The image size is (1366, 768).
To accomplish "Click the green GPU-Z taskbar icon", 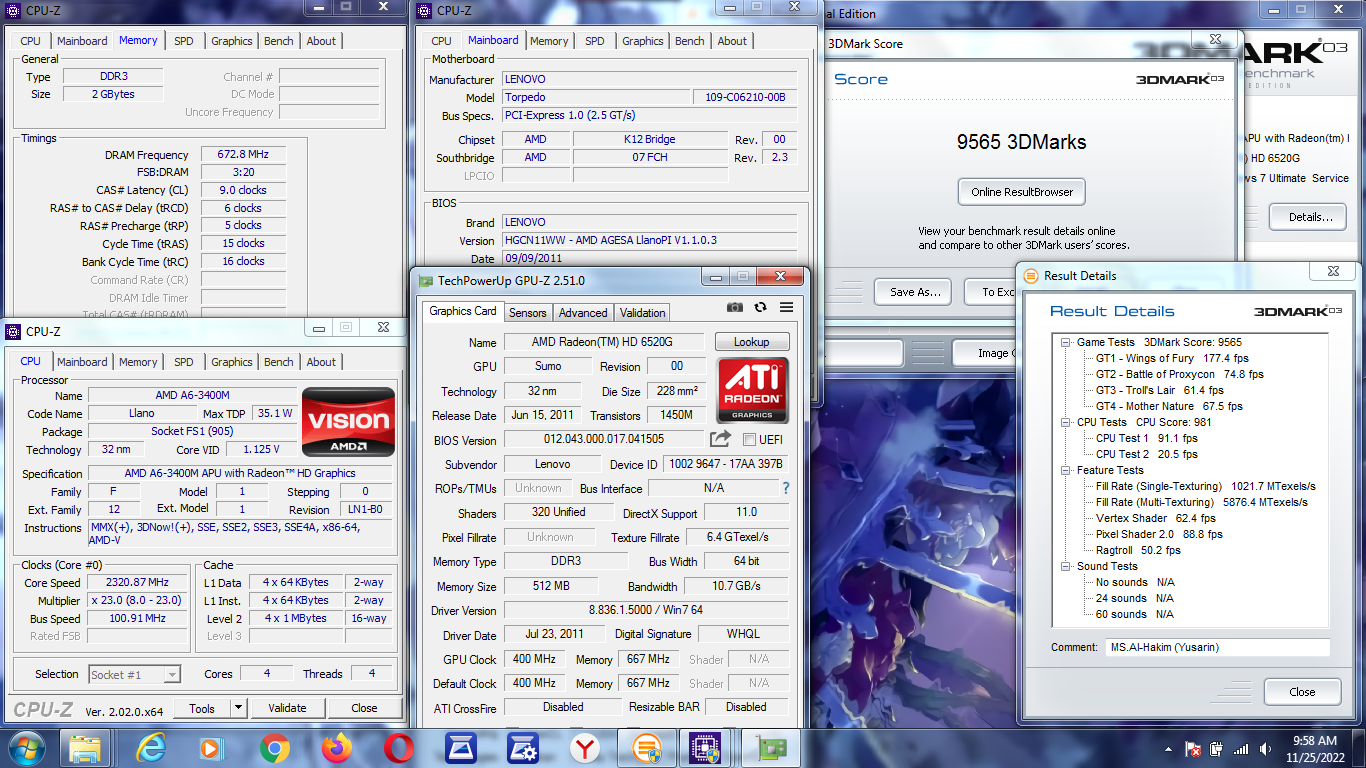I will click(771, 748).
